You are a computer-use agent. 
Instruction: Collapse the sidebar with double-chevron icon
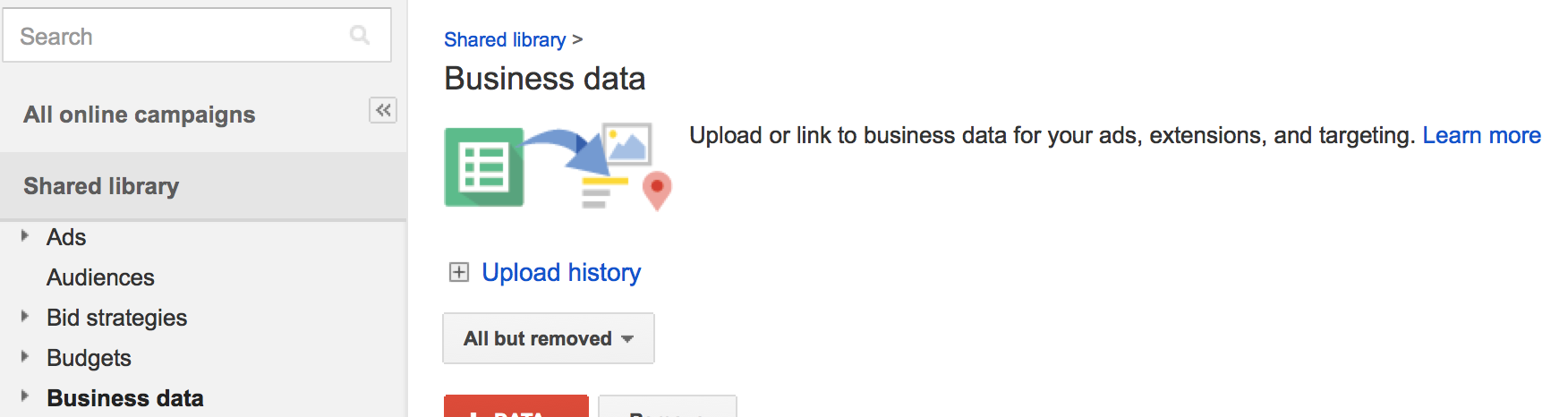pos(383,110)
